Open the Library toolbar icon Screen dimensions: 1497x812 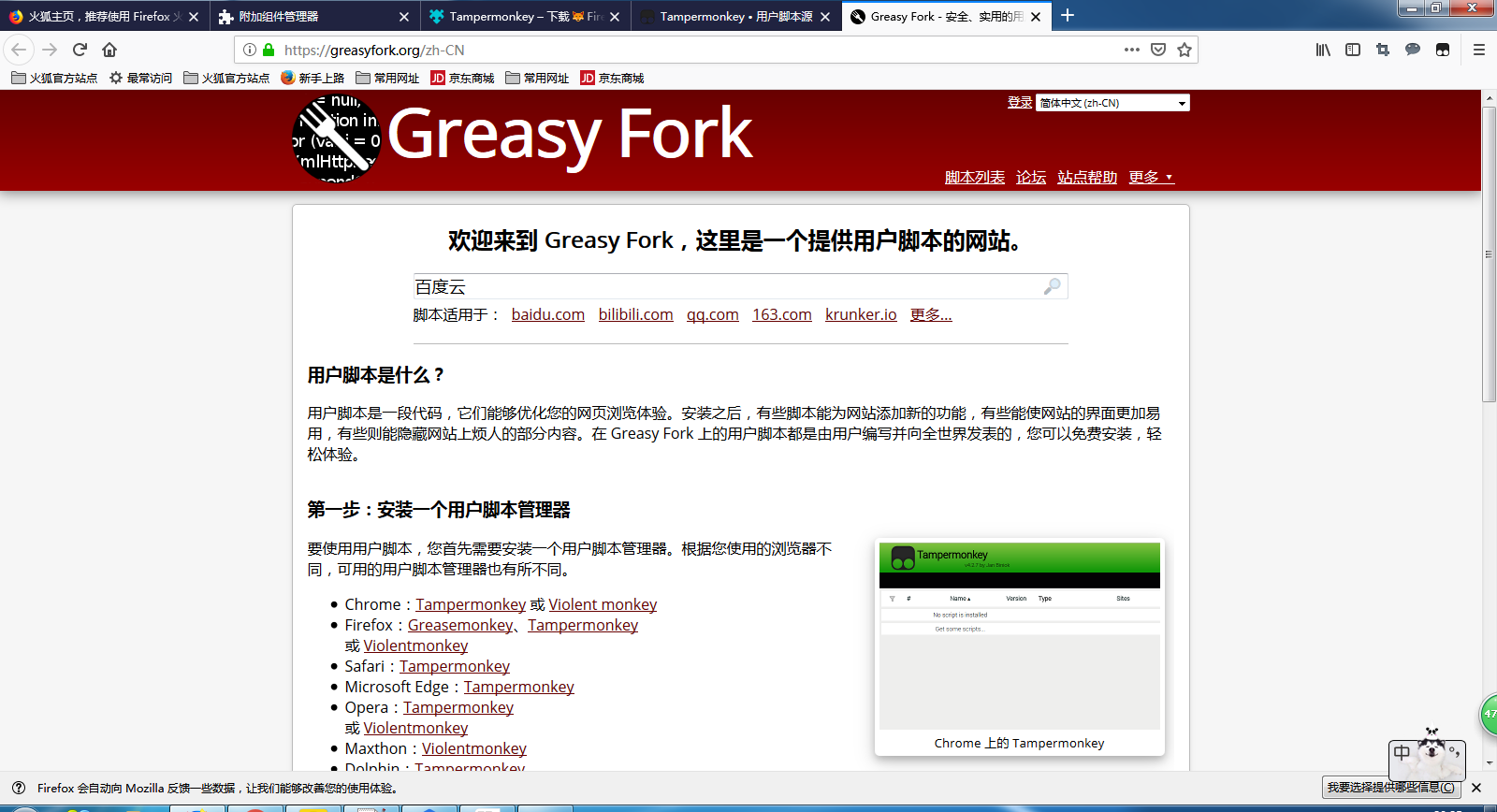tap(1323, 50)
